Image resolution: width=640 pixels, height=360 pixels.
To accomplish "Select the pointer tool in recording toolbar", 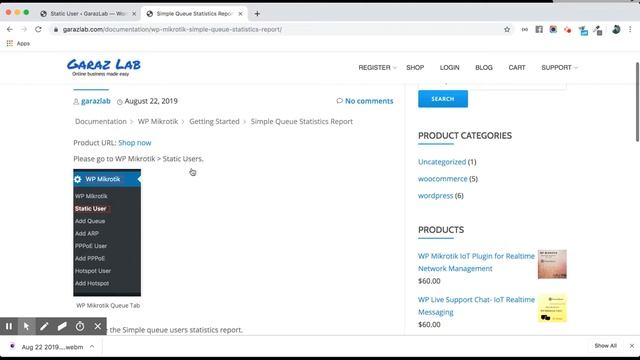I will pos(26,326).
